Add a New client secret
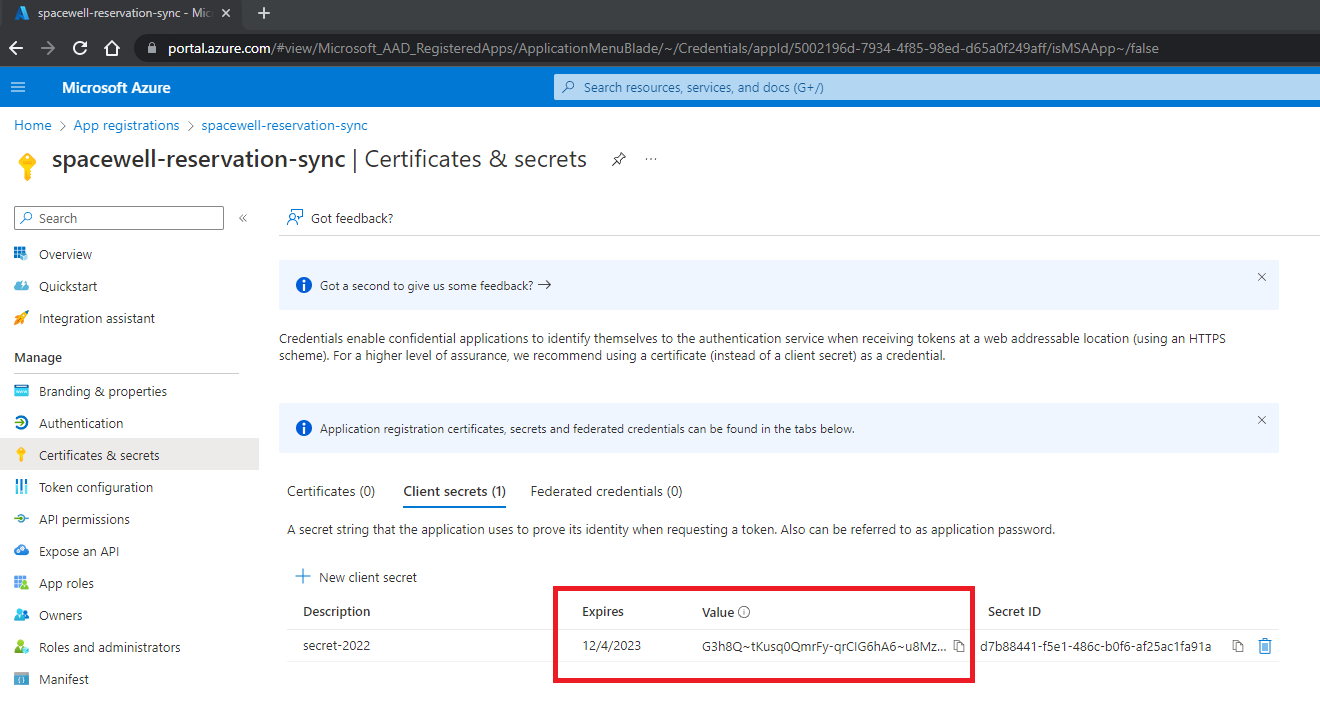The width and height of the screenshot is (1320, 707). 356,577
